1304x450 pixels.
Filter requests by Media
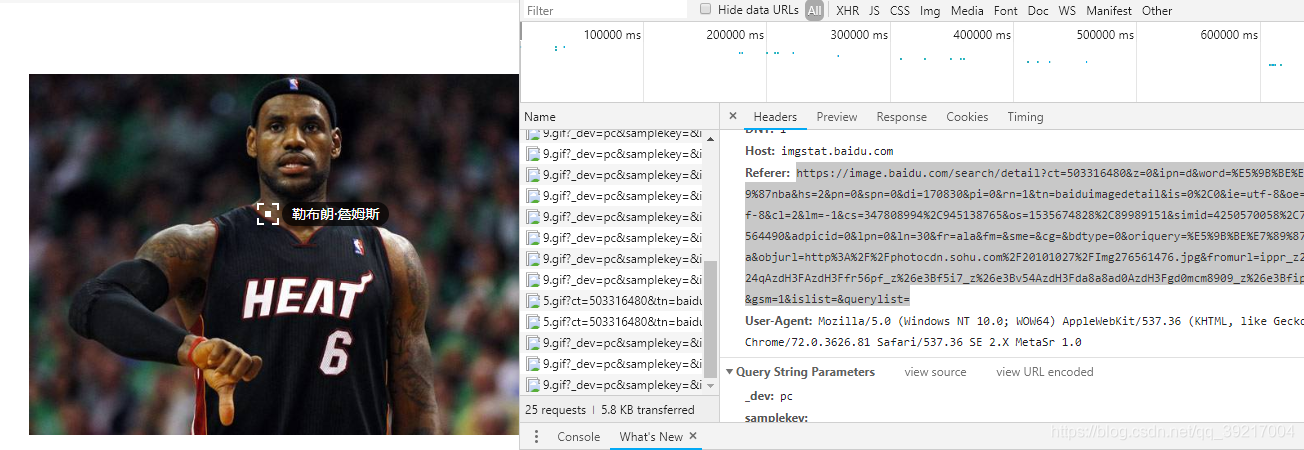tap(967, 10)
